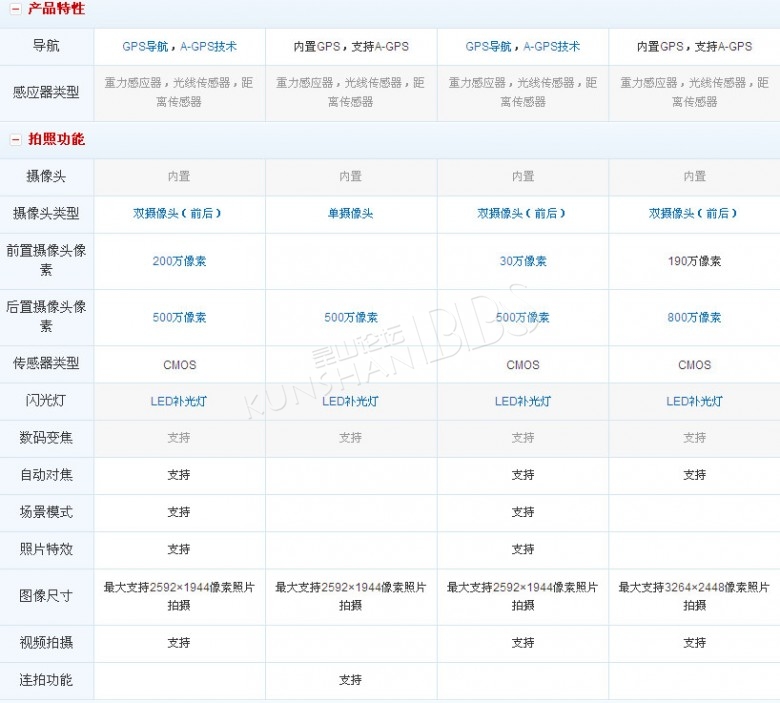This screenshot has width=780, height=703.
Task: Click the 视频拍摄 row label
Action: point(46,643)
